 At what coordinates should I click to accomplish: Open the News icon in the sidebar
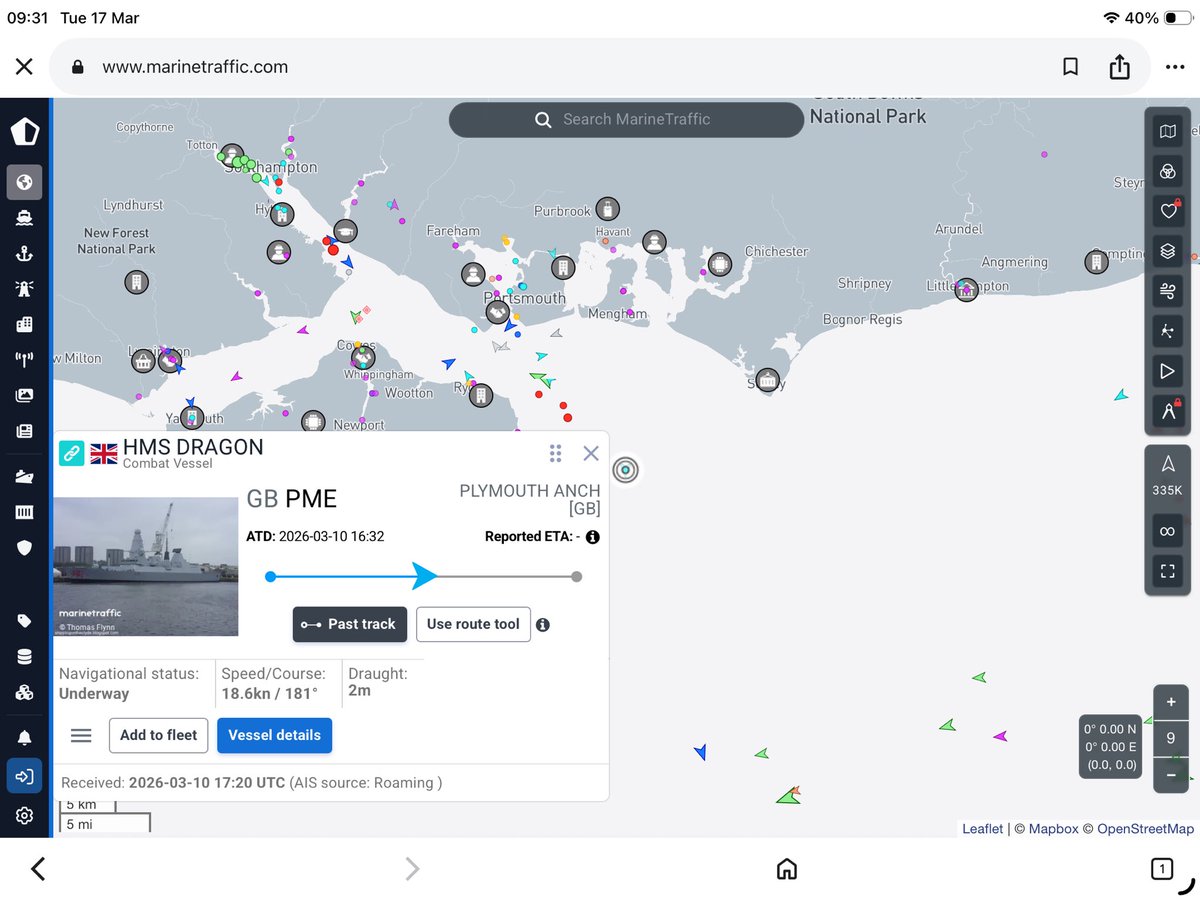pyautogui.click(x=24, y=431)
